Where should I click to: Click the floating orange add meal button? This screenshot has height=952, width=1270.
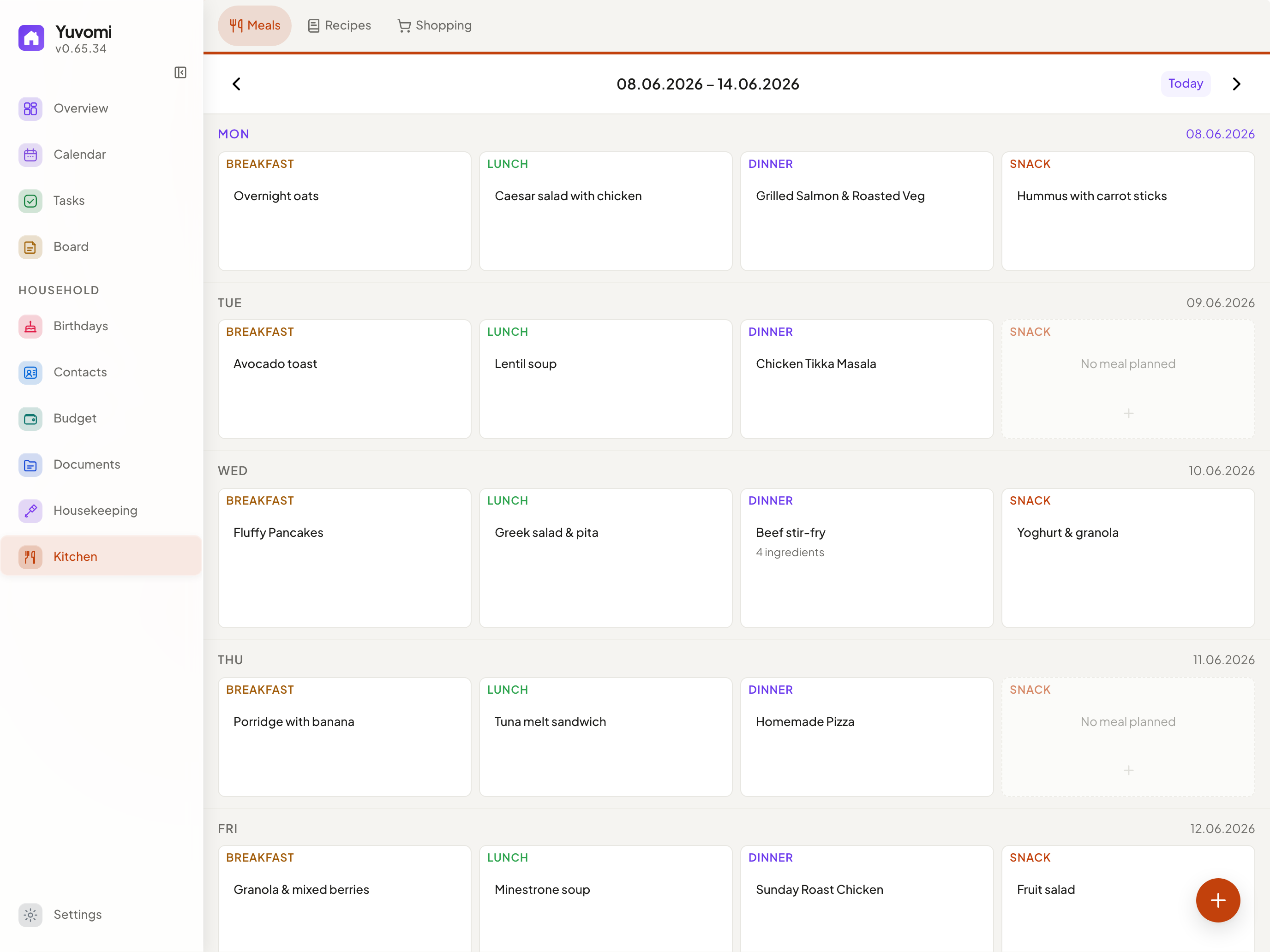tap(1218, 900)
